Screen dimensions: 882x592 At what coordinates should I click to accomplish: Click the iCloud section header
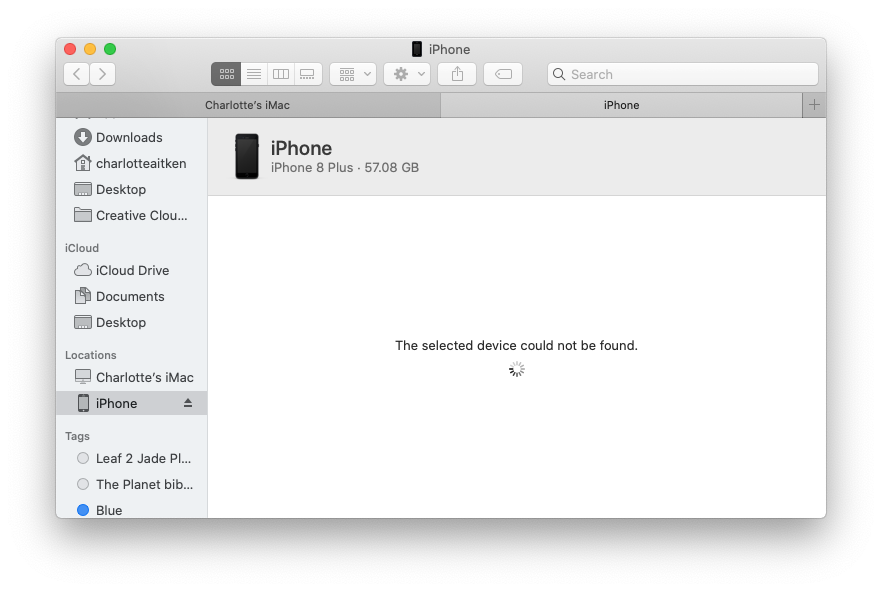pyautogui.click(x=82, y=248)
